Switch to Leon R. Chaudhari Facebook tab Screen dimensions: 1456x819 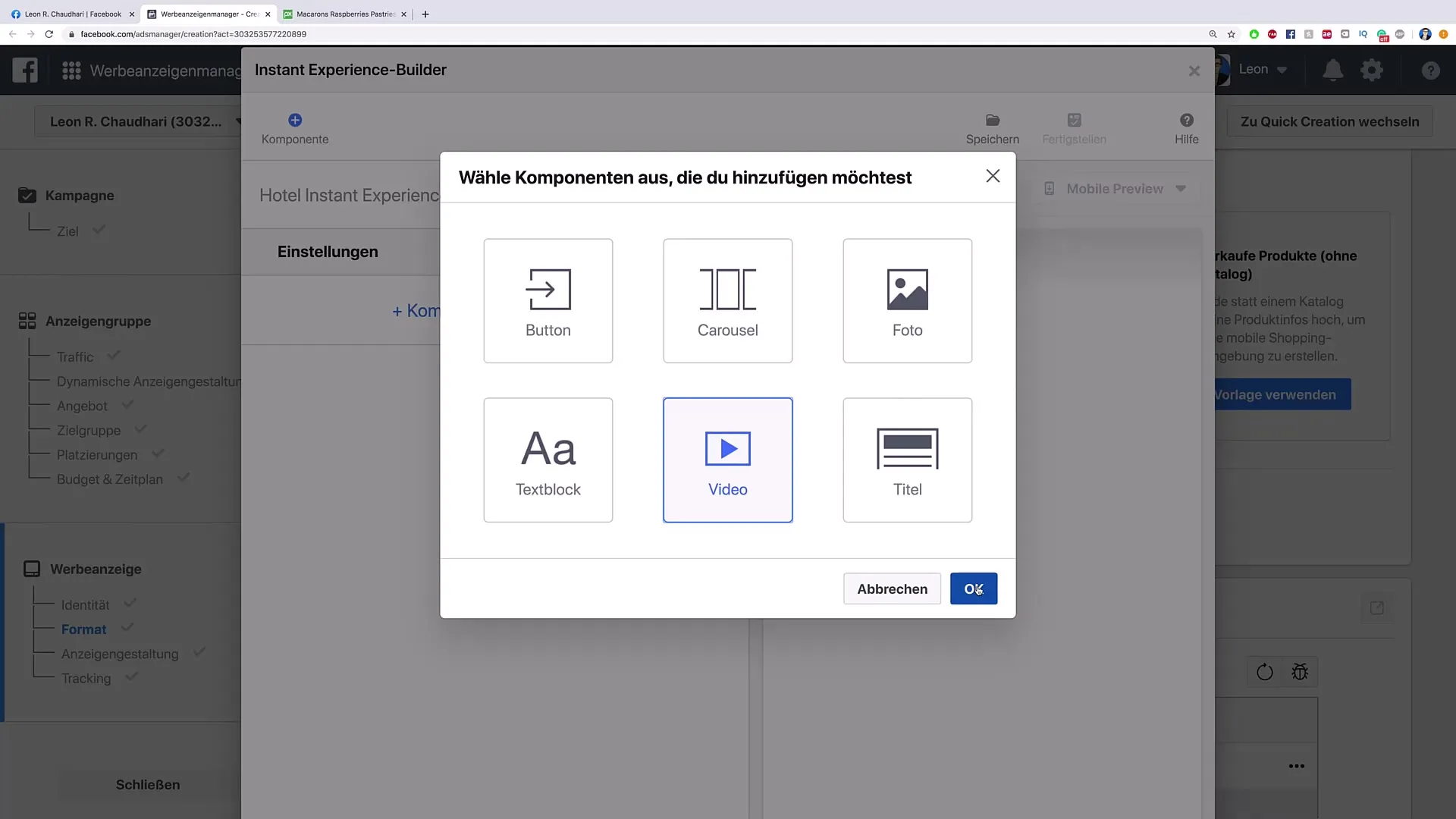tap(72, 14)
